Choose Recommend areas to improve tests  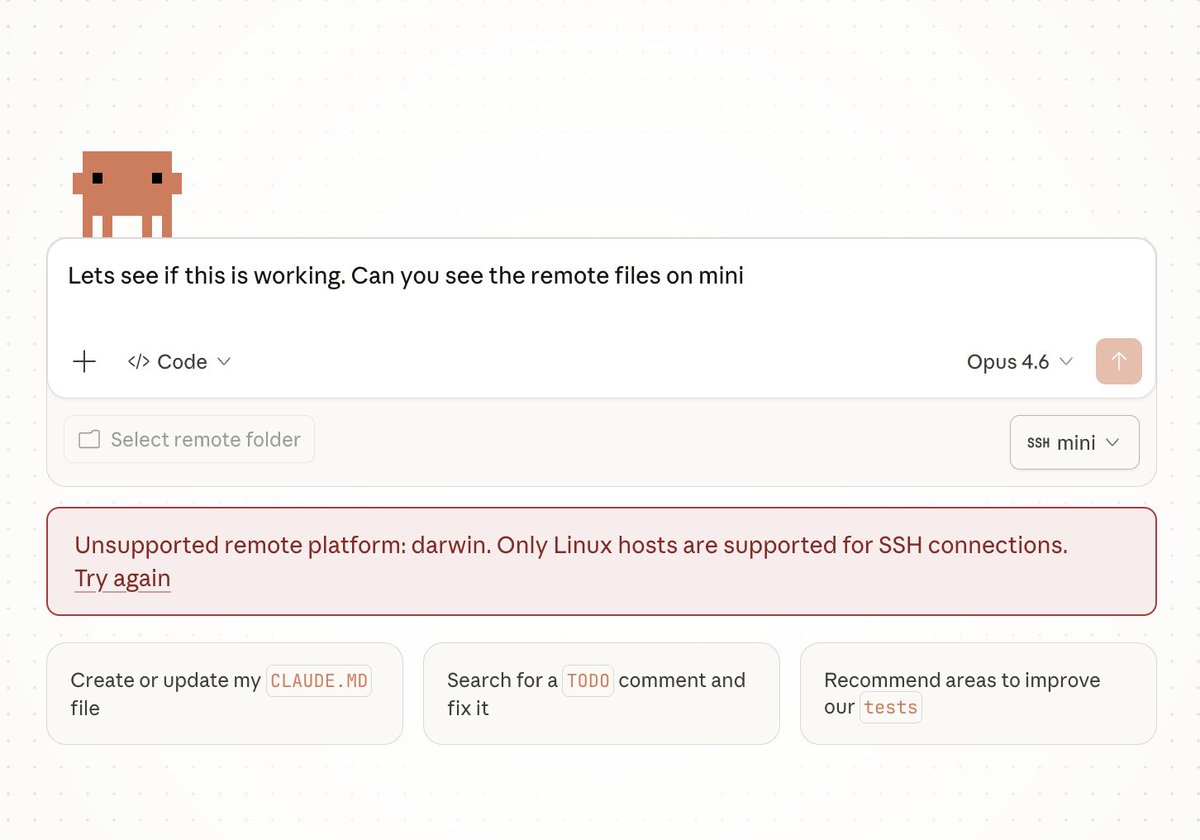pos(978,693)
